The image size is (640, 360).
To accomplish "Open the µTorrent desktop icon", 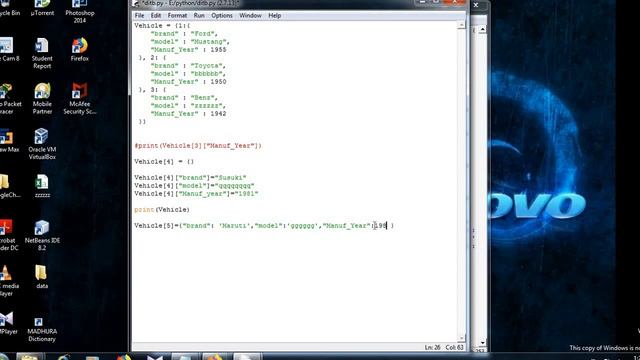I will coord(42,8).
